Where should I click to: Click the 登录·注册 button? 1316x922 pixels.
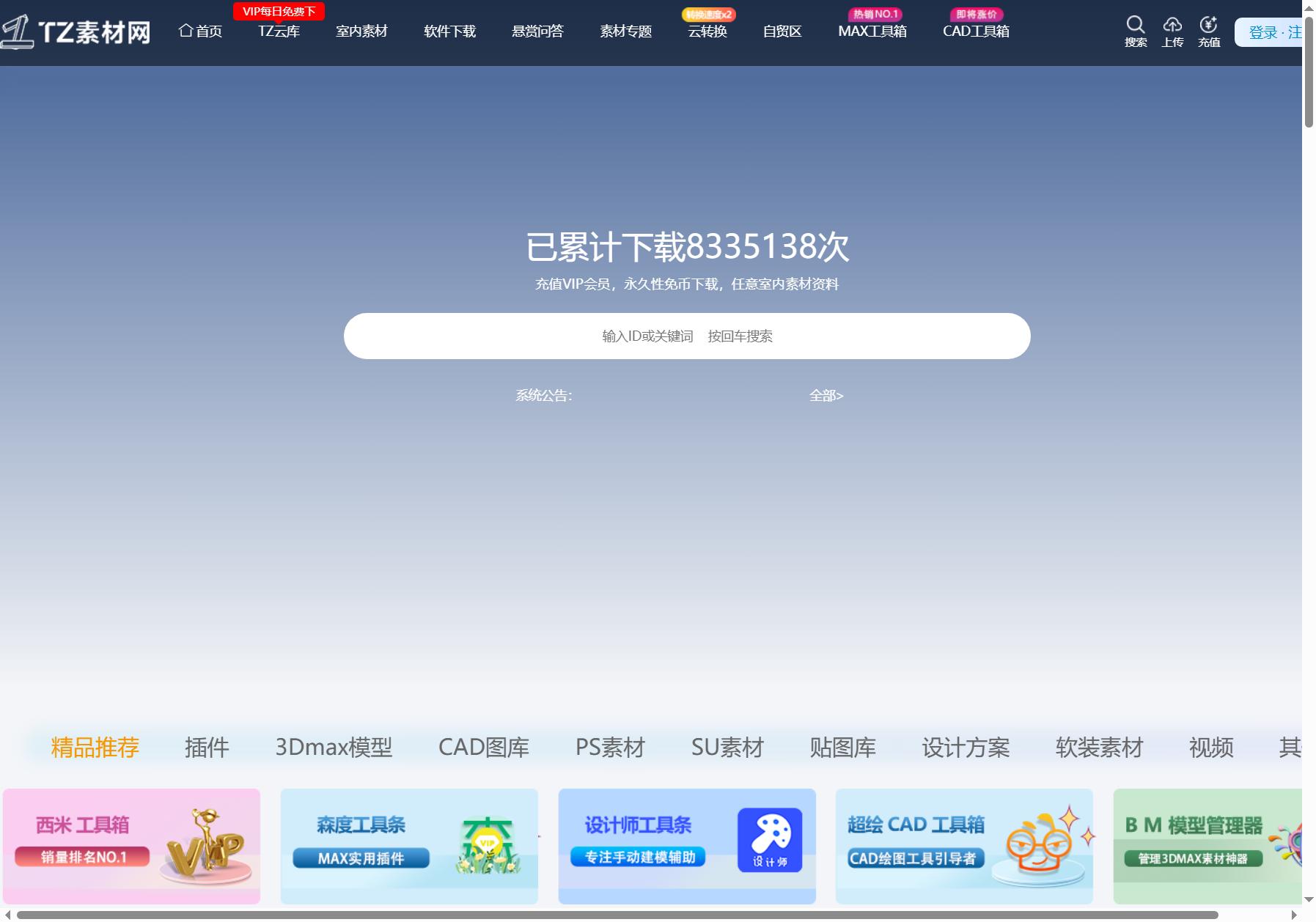1270,32
